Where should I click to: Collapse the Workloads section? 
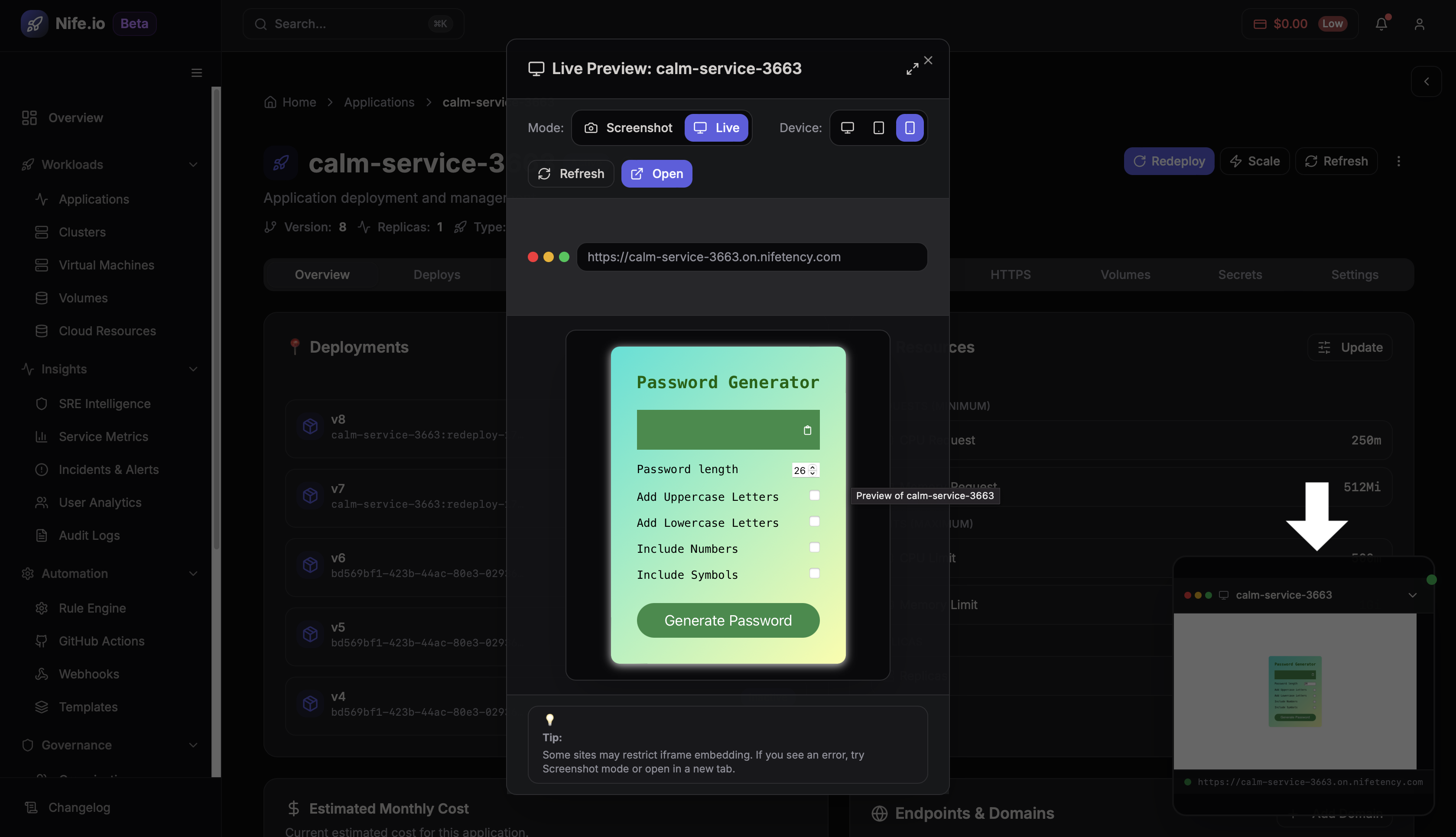point(193,165)
